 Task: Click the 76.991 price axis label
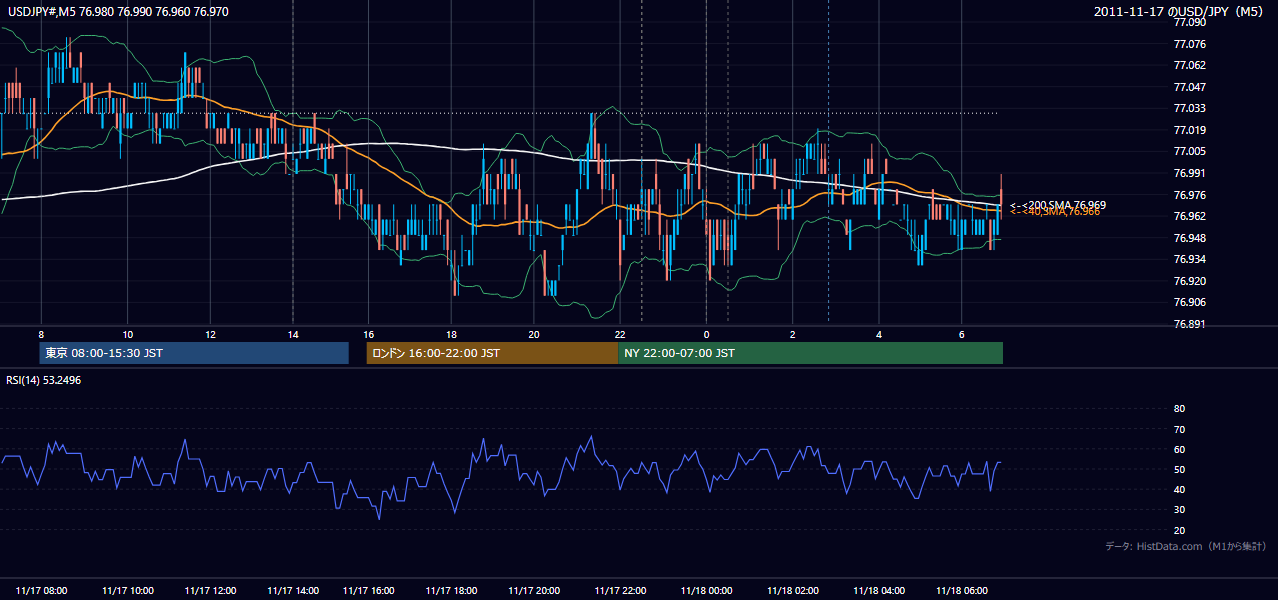click(1190, 173)
